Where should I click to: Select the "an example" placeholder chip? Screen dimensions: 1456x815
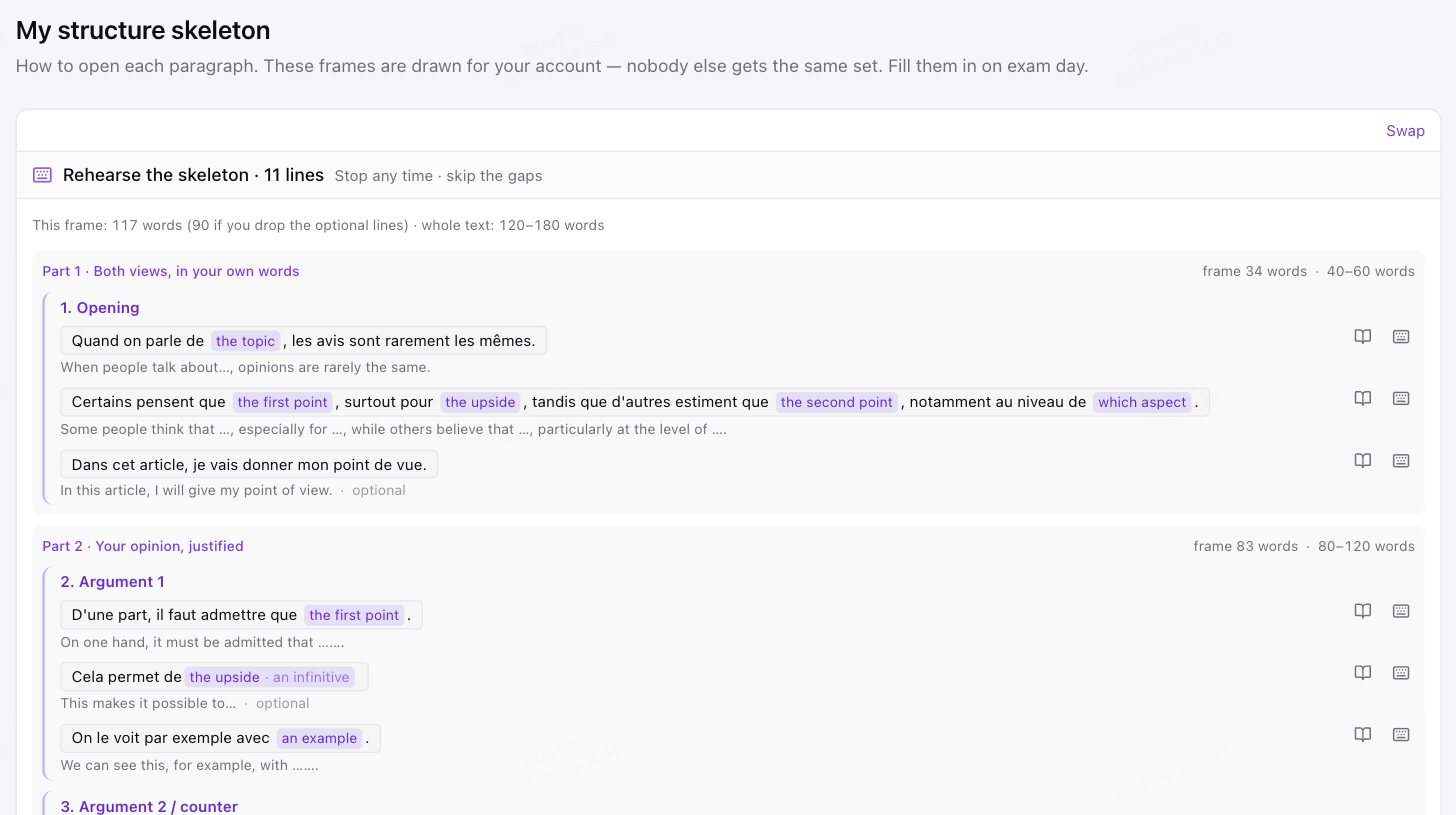(x=320, y=738)
